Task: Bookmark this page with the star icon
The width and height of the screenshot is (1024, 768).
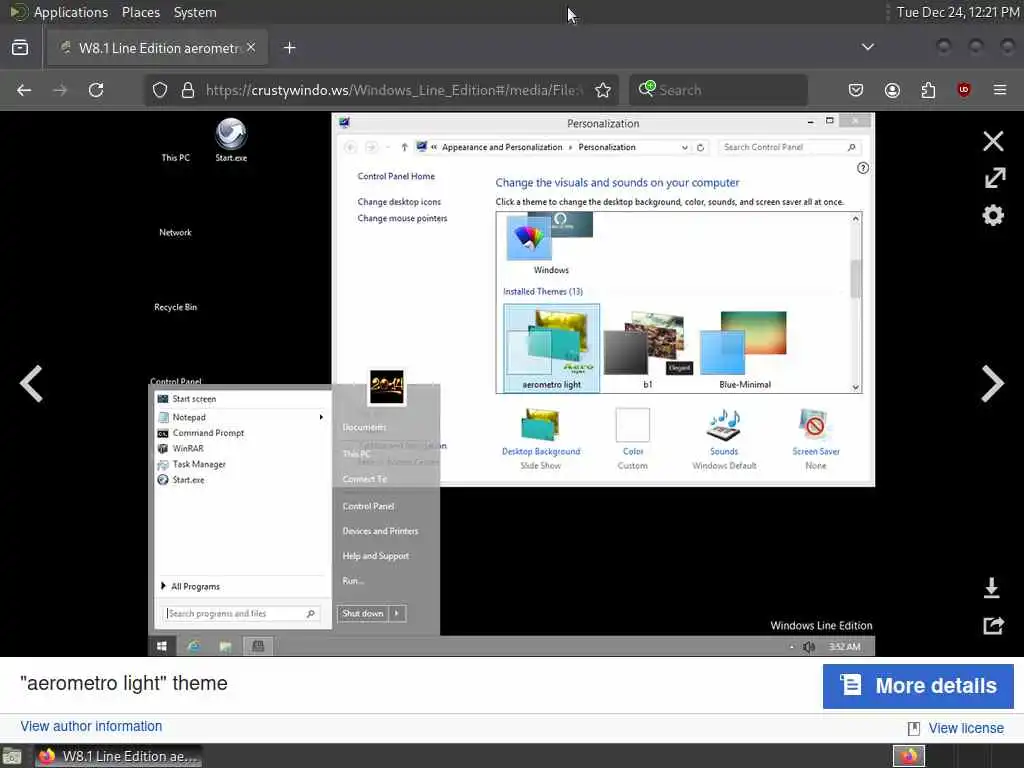Action: (x=603, y=90)
